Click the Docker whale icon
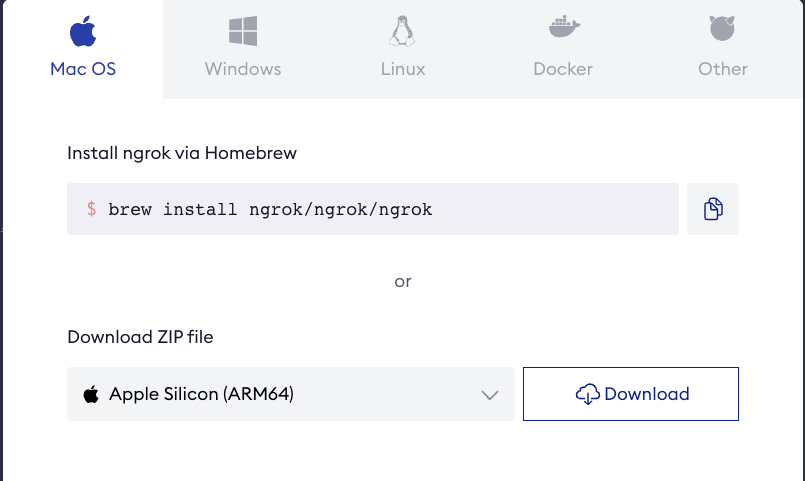Viewport: 805px width, 481px height. click(563, 29)
